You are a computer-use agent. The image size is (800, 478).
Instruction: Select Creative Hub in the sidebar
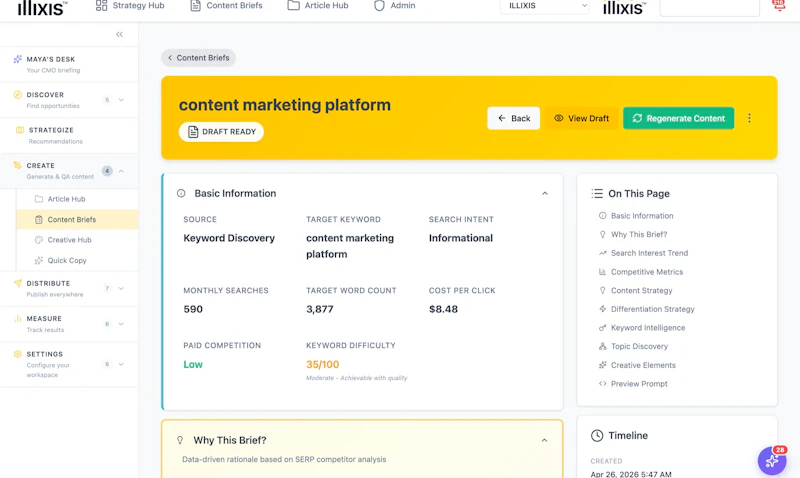click(x=78, y=240)
